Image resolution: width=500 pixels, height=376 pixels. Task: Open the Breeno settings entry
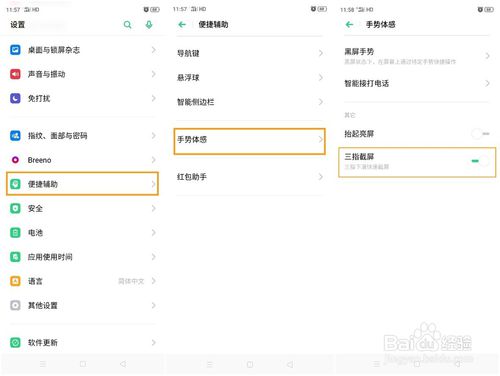tap(82, 160)
